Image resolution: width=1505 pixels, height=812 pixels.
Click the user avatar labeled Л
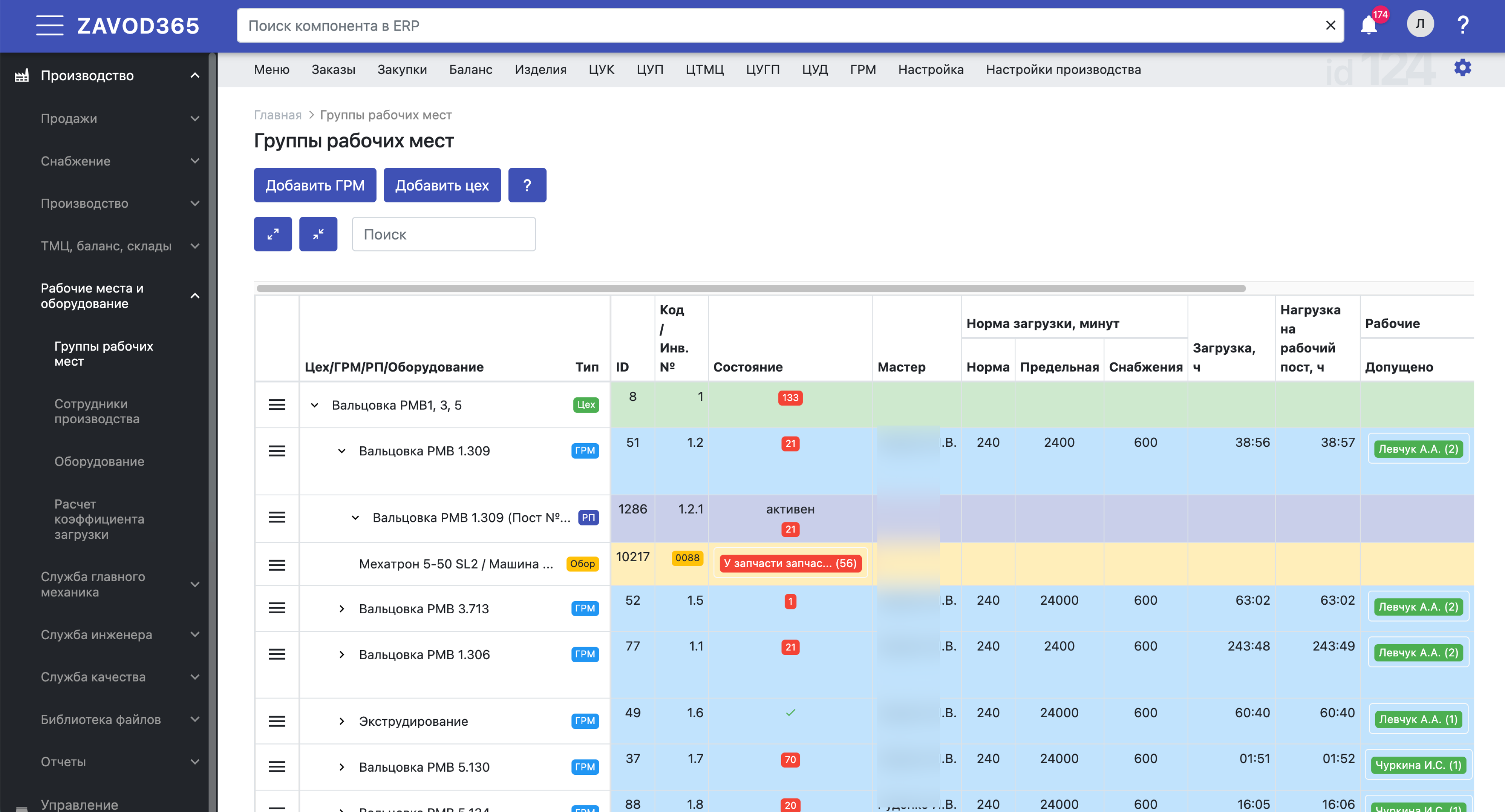(1420, 25)
